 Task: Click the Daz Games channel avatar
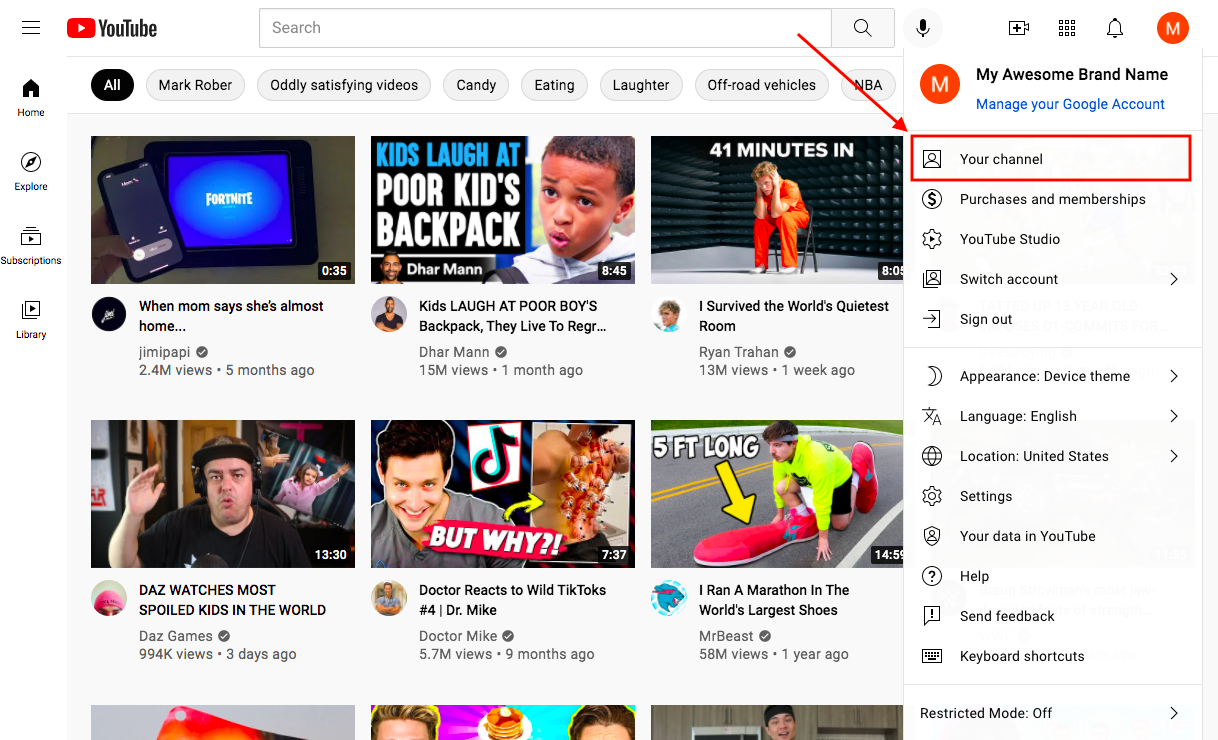(x=109, y=598)
